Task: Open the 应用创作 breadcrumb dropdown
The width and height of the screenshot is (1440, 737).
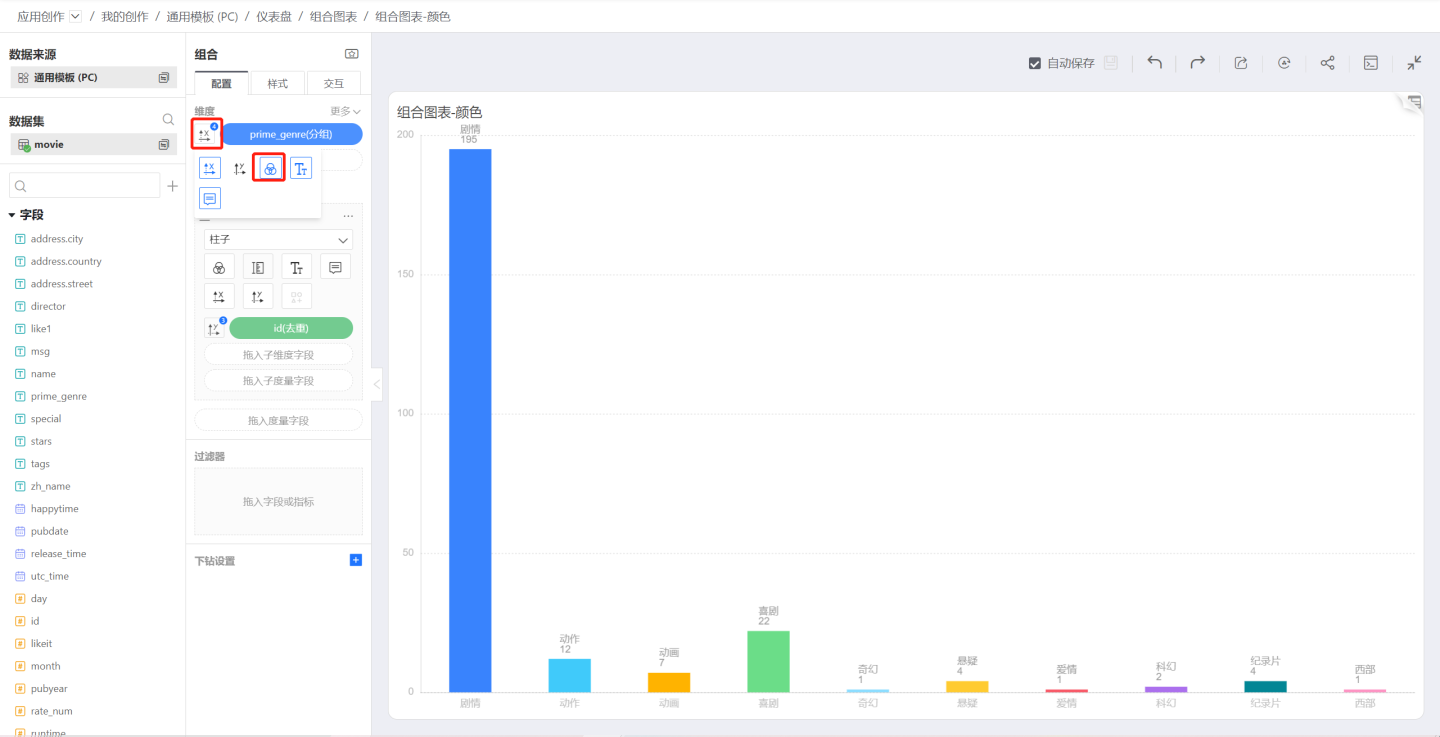Action: (75, 16)
